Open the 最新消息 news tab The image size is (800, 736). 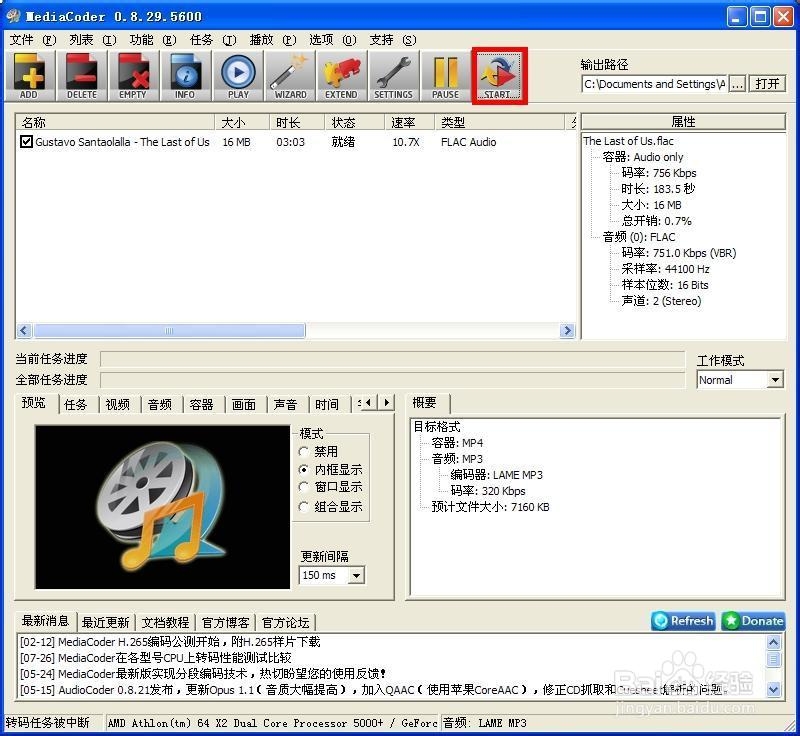point(46,621)
